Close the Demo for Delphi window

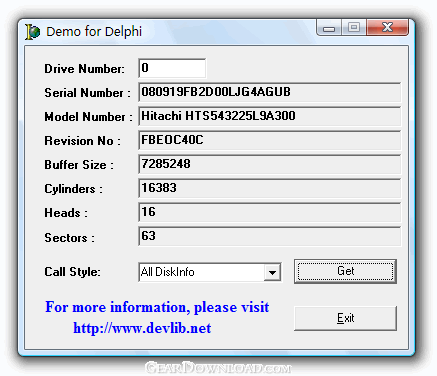pos(387,27)
